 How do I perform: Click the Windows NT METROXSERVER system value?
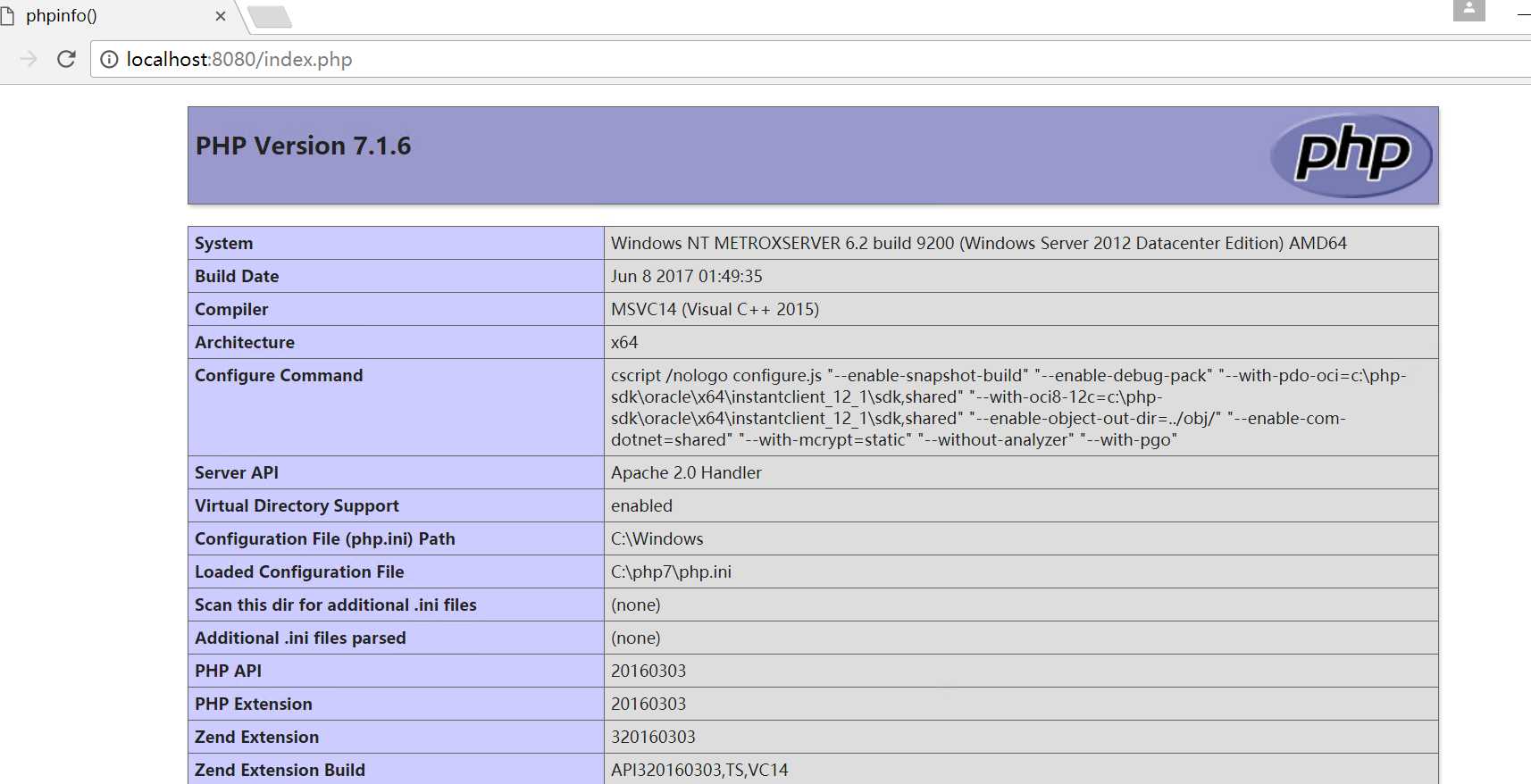pos(979,243)
